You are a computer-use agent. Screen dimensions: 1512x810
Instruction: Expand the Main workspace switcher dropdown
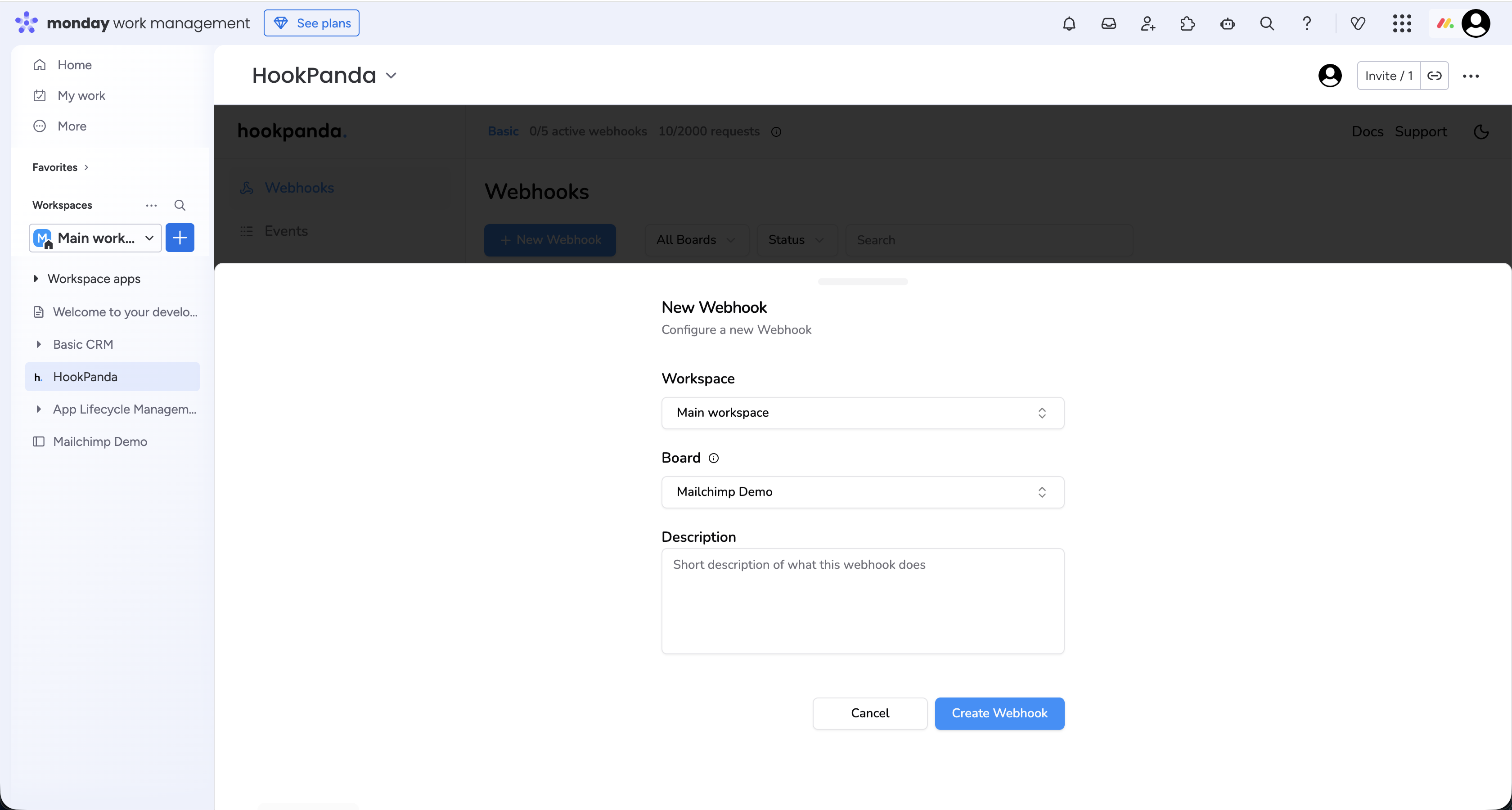coord(95,238)
